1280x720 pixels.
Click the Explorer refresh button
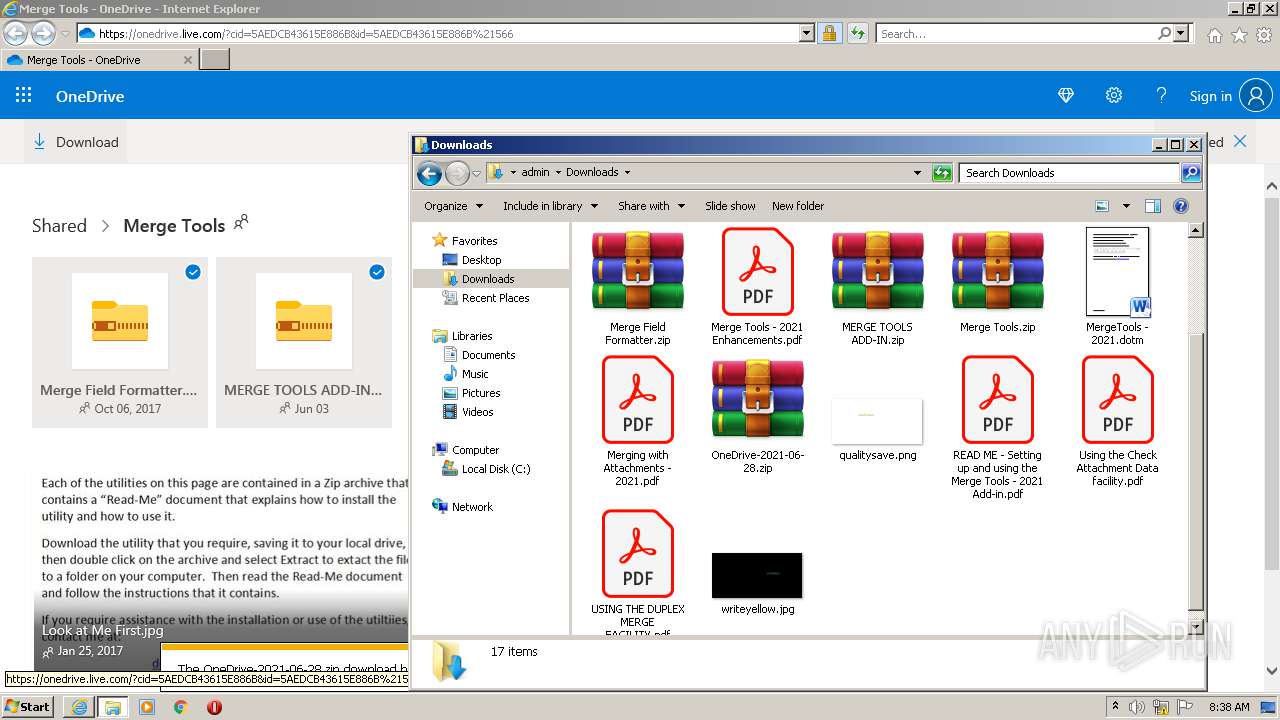941,173
